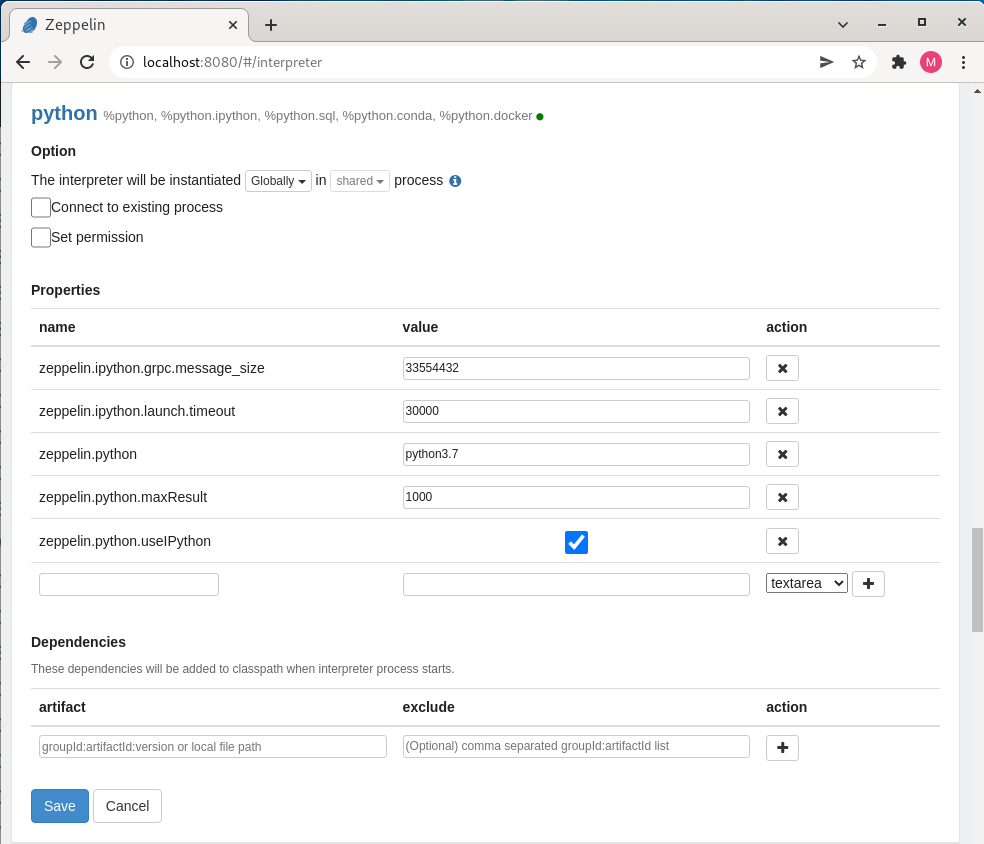View site information icon
984x844 pixels.
click(127, 62)
